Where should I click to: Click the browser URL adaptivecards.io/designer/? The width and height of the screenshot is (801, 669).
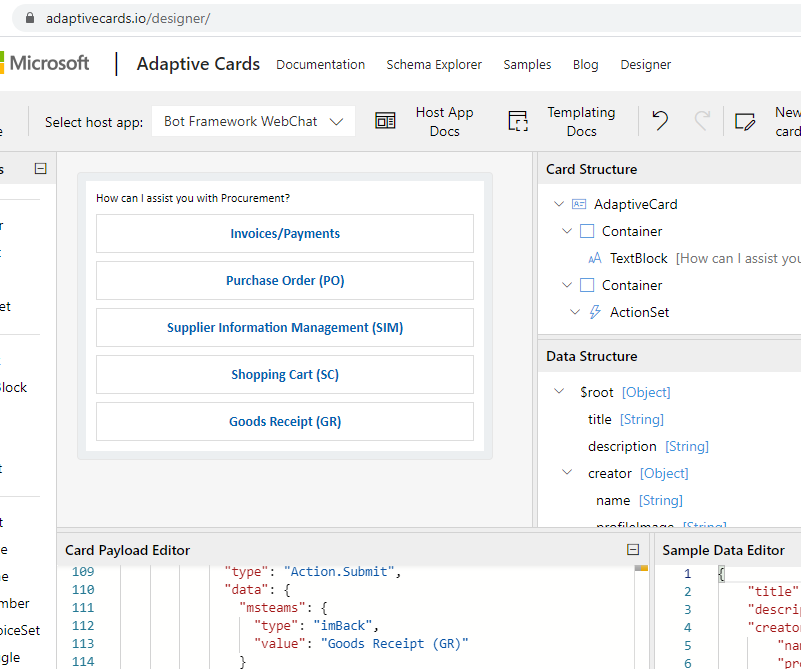tap(128, 18)
